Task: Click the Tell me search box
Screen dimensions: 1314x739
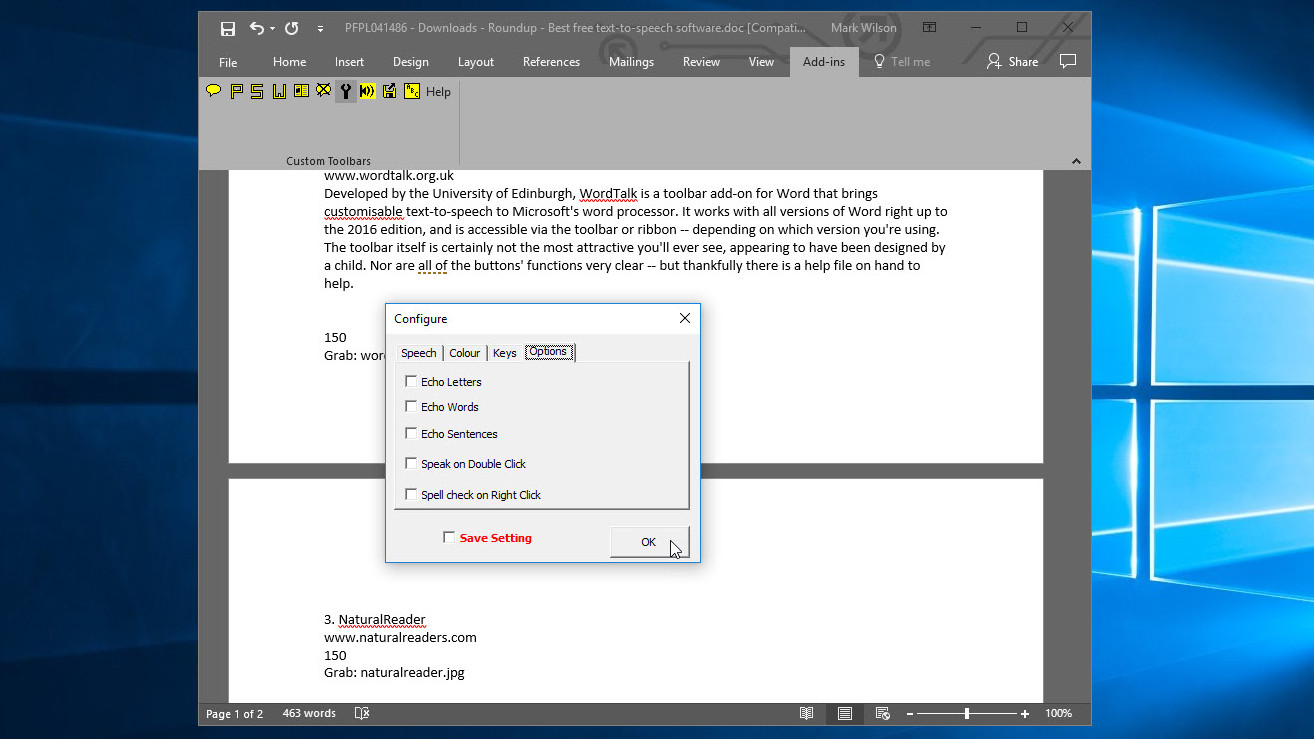Action: pyautogui.click(x=902, y=62)
